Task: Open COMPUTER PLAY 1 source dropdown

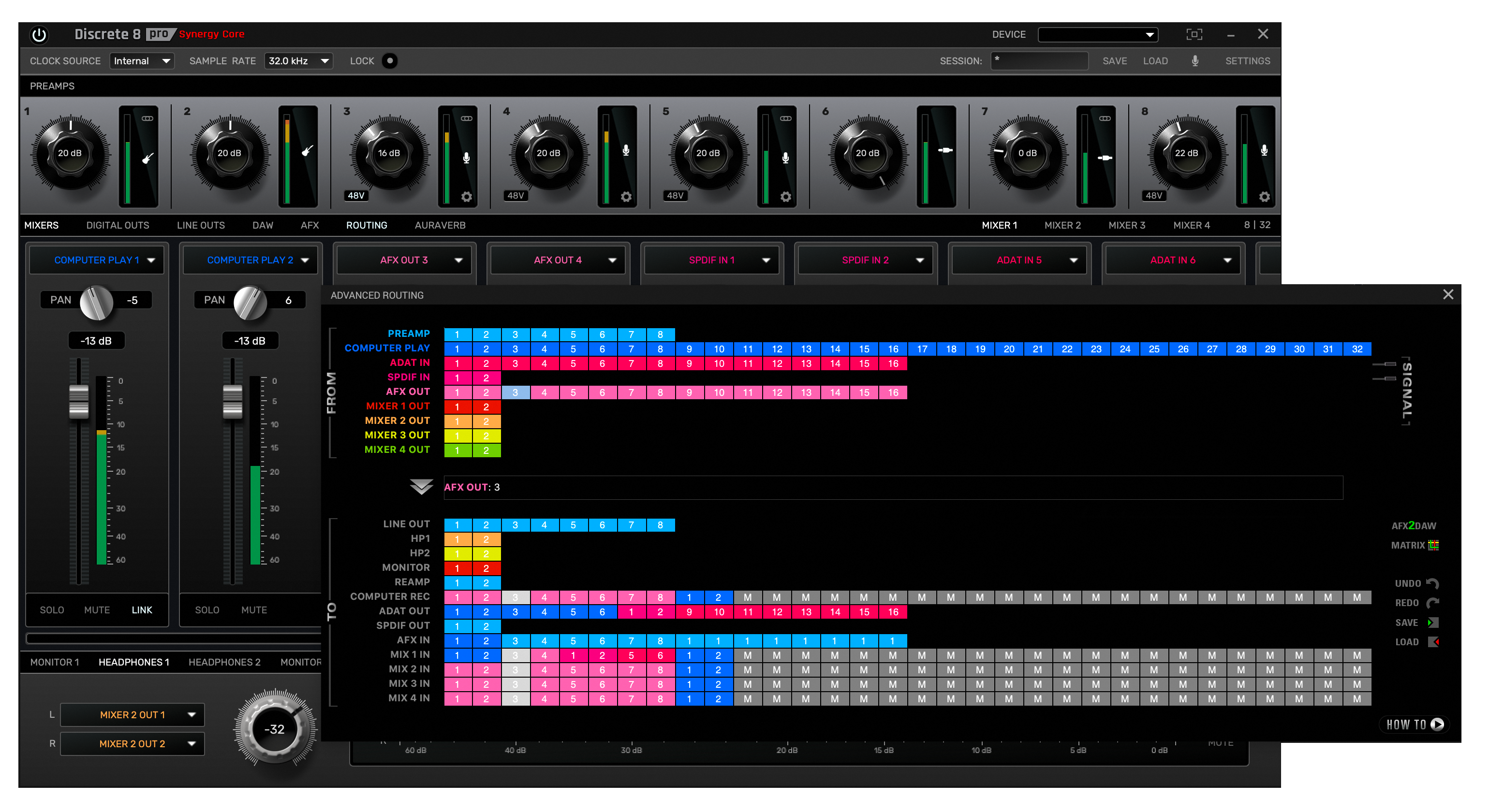Action: tap(97, 260)
